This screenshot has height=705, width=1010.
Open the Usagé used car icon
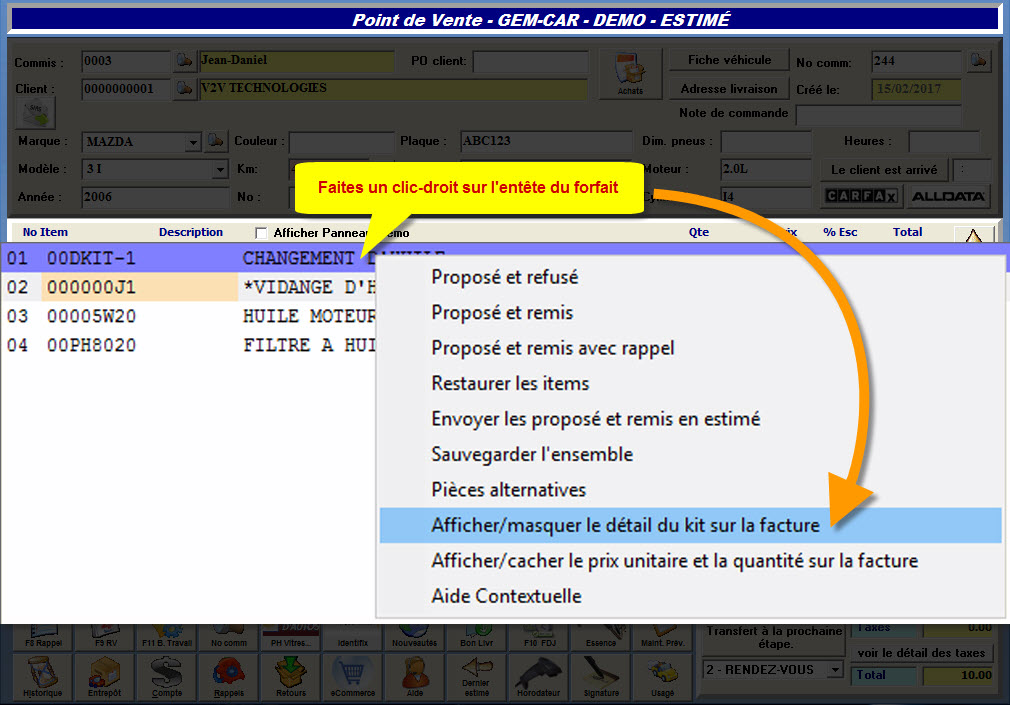click(663, 677)
